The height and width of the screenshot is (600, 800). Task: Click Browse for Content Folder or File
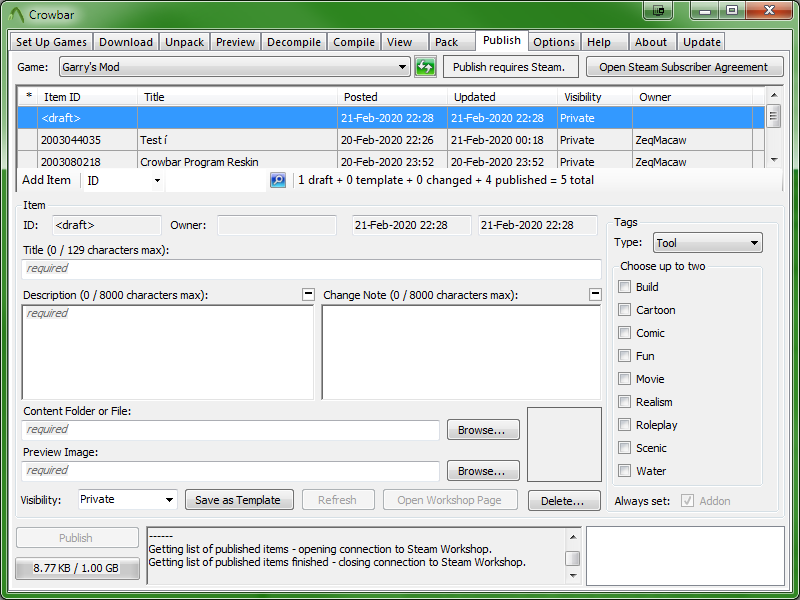(483, 430)
